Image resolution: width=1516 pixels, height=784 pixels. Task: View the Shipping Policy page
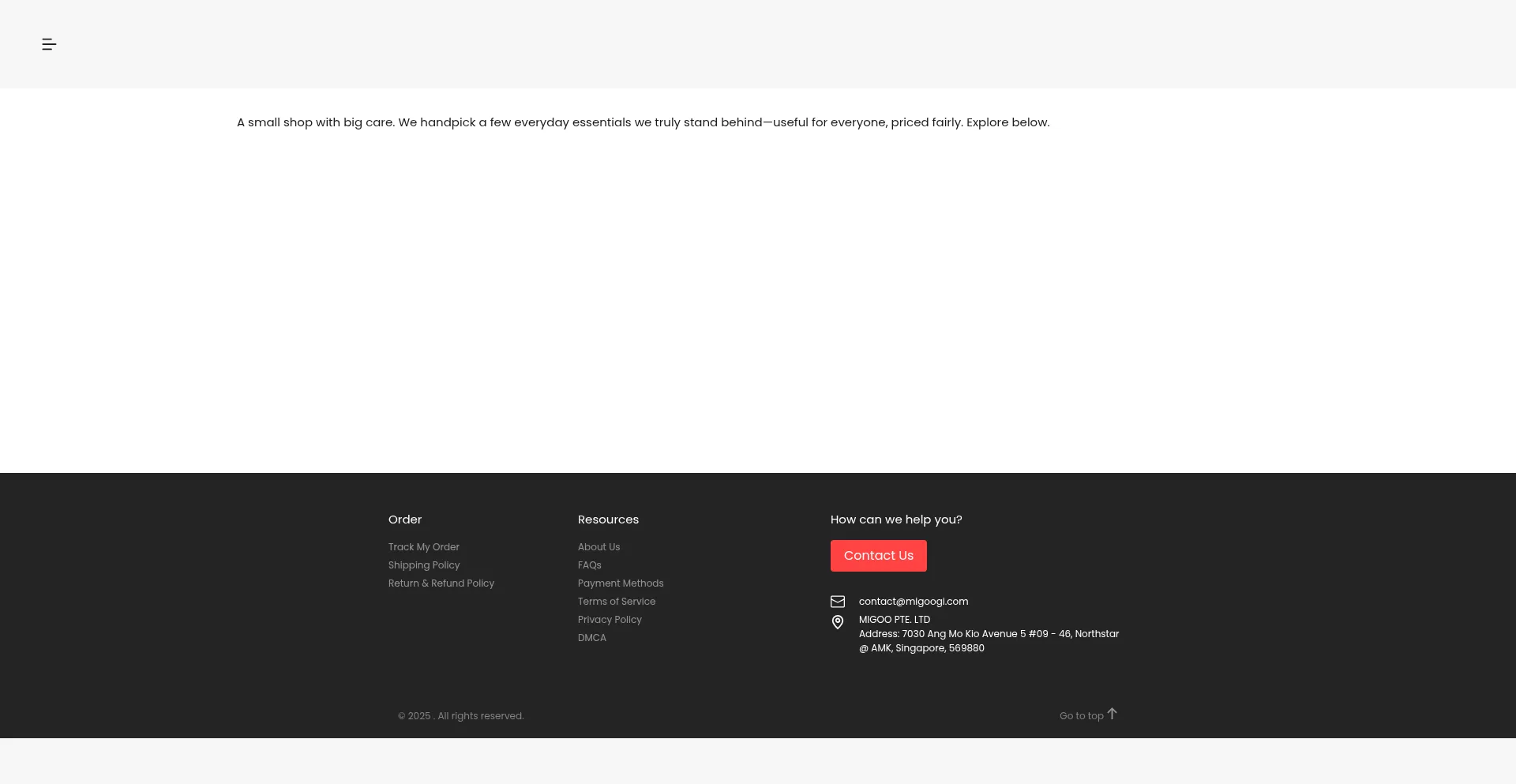tap(423, 565)
